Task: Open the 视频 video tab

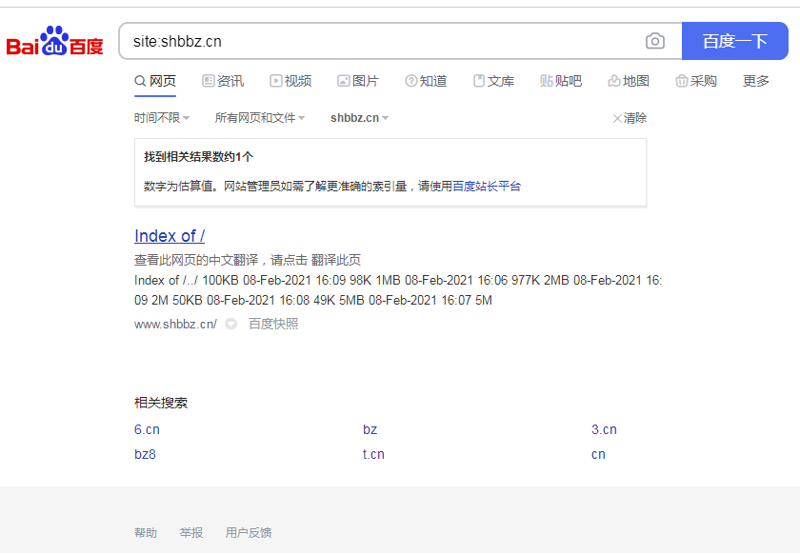Action: click(x=291, y=81)
